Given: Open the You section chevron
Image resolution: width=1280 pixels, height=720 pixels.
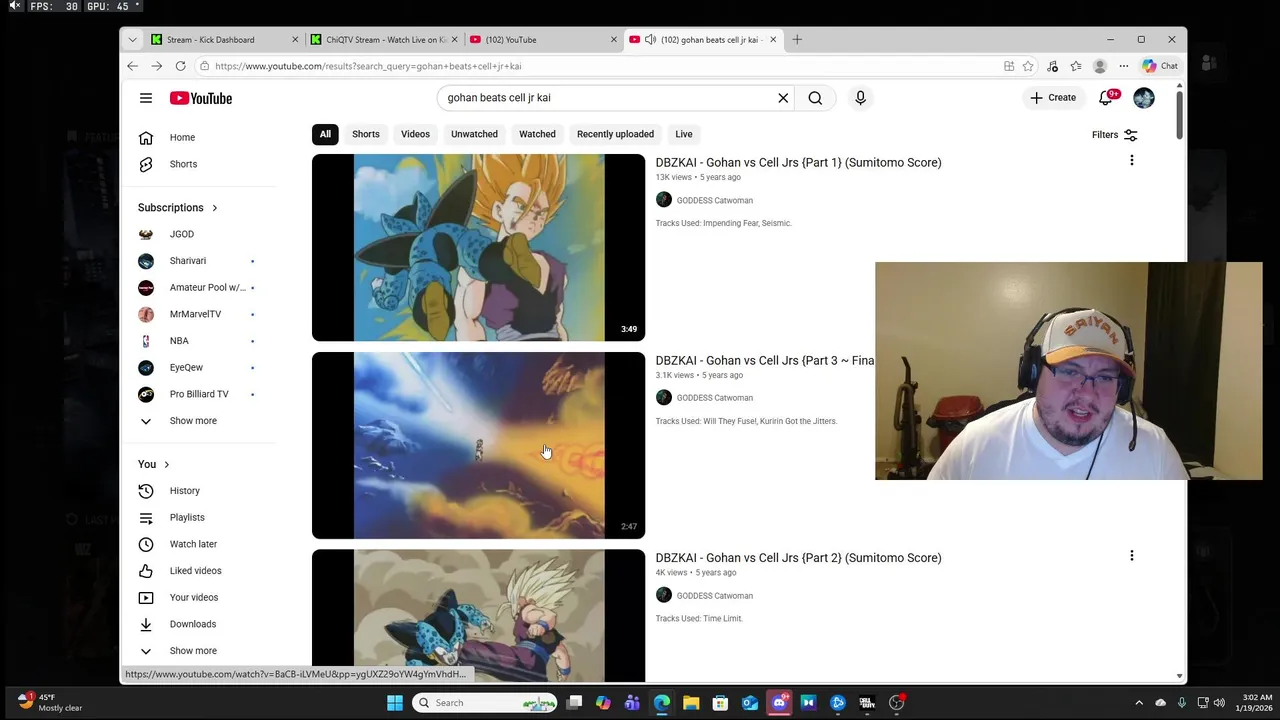Looking at the screenshot, I should coord(166,464).
